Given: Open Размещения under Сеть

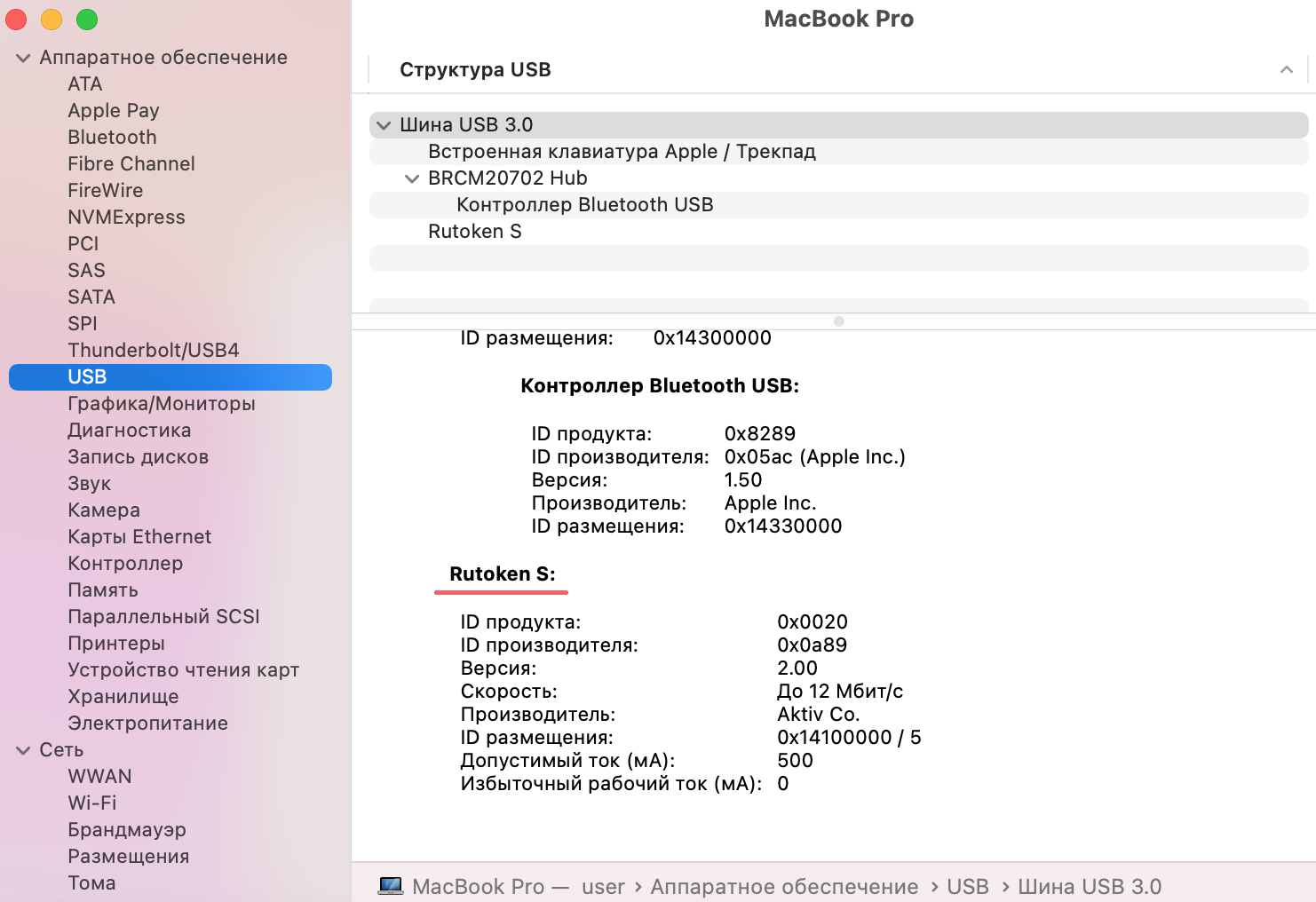Looking at the screenshot, I should coord(129,857).
